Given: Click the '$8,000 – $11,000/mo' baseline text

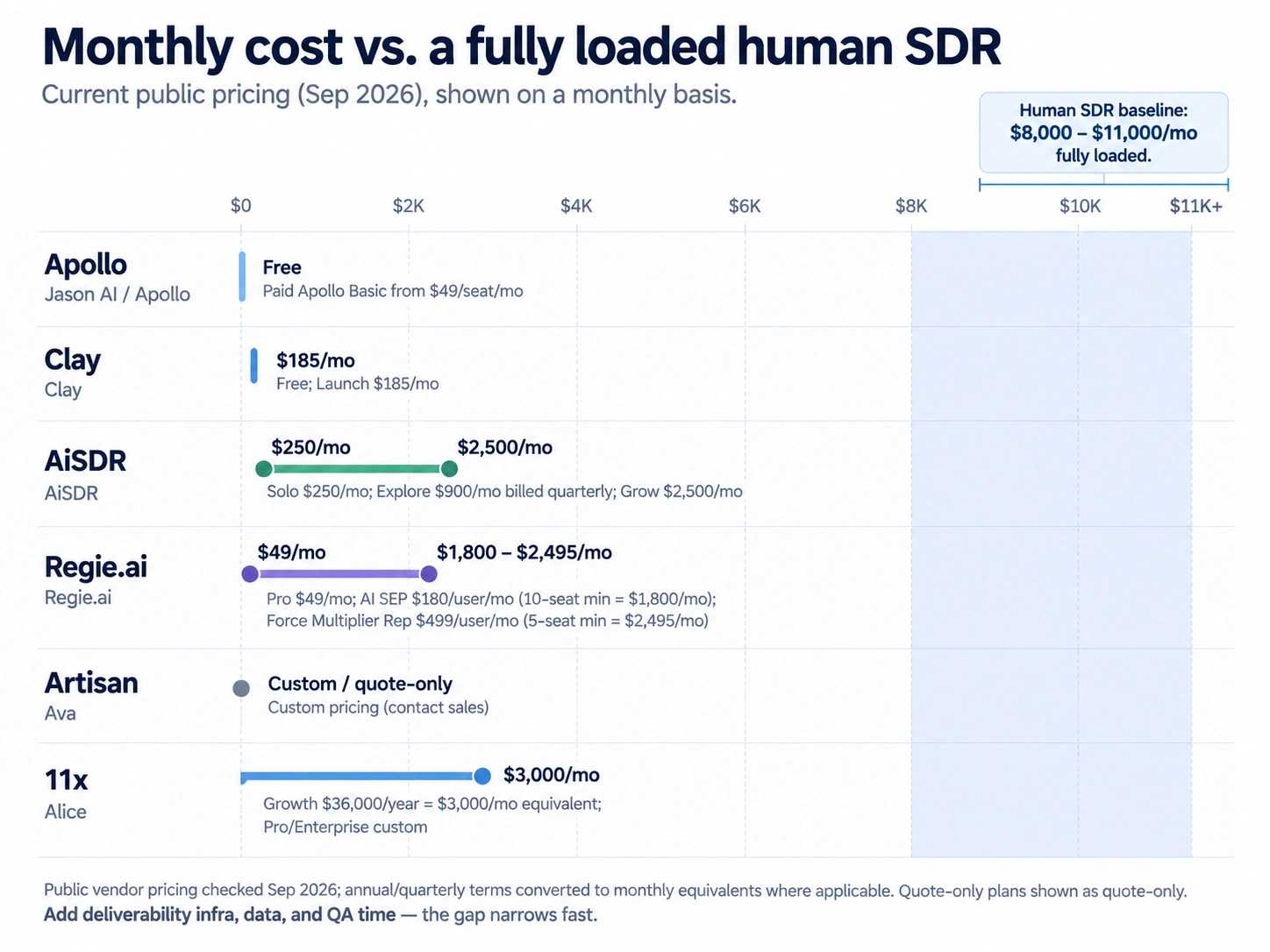Looking at the screenshot, I should (x=1103, y=132).
